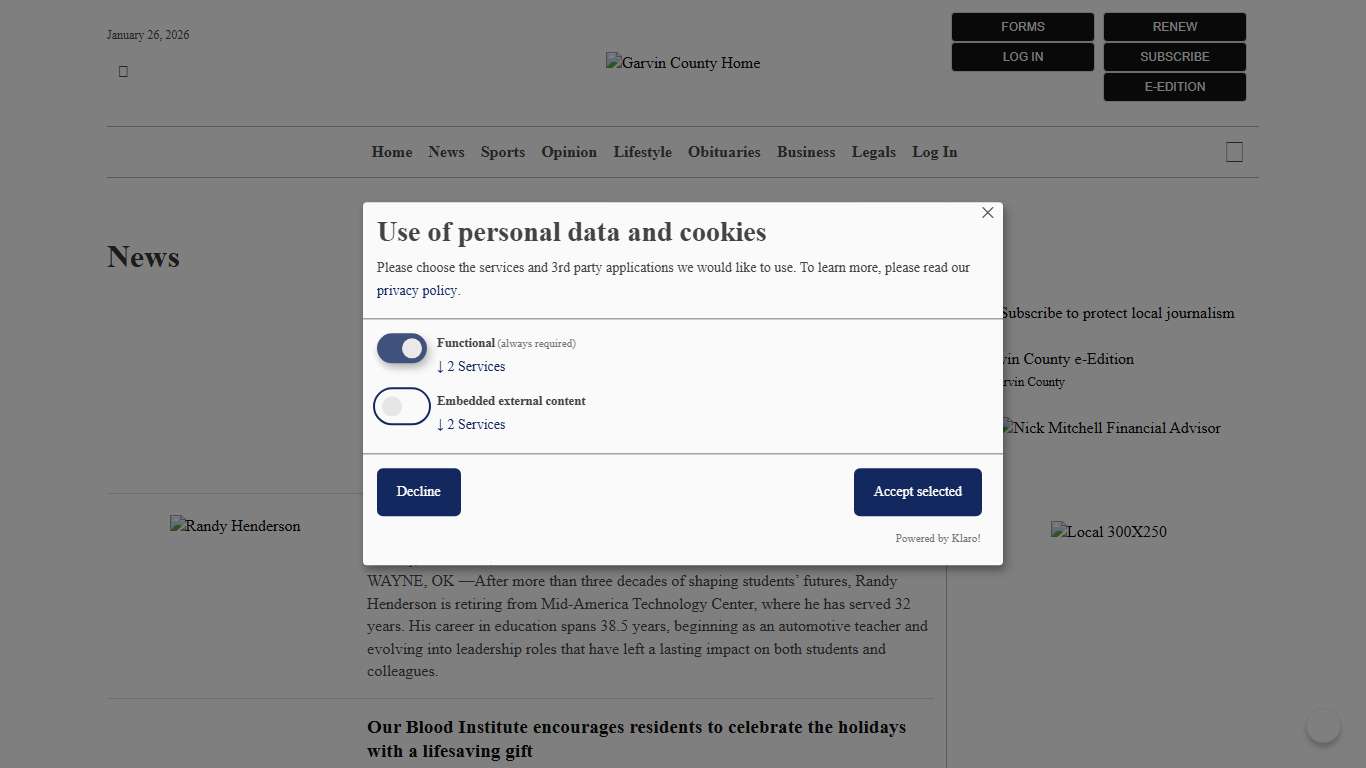Screen dimensions: 1366x768
Task: Follow the Powered by Klaro link
Action: tap(938, 539)
